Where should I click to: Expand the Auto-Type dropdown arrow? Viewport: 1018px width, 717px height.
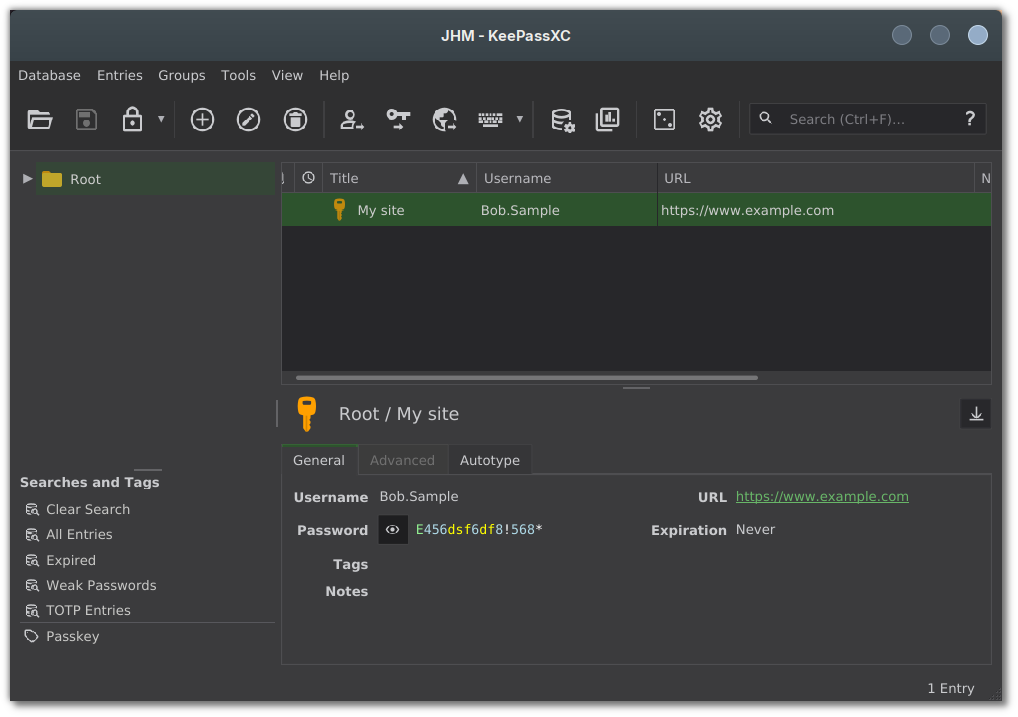coord(519,120)
